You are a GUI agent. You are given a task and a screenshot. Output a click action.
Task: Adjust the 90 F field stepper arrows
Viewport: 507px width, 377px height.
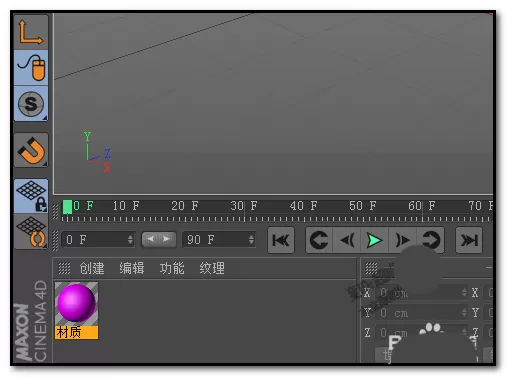[x=251, y=239]
